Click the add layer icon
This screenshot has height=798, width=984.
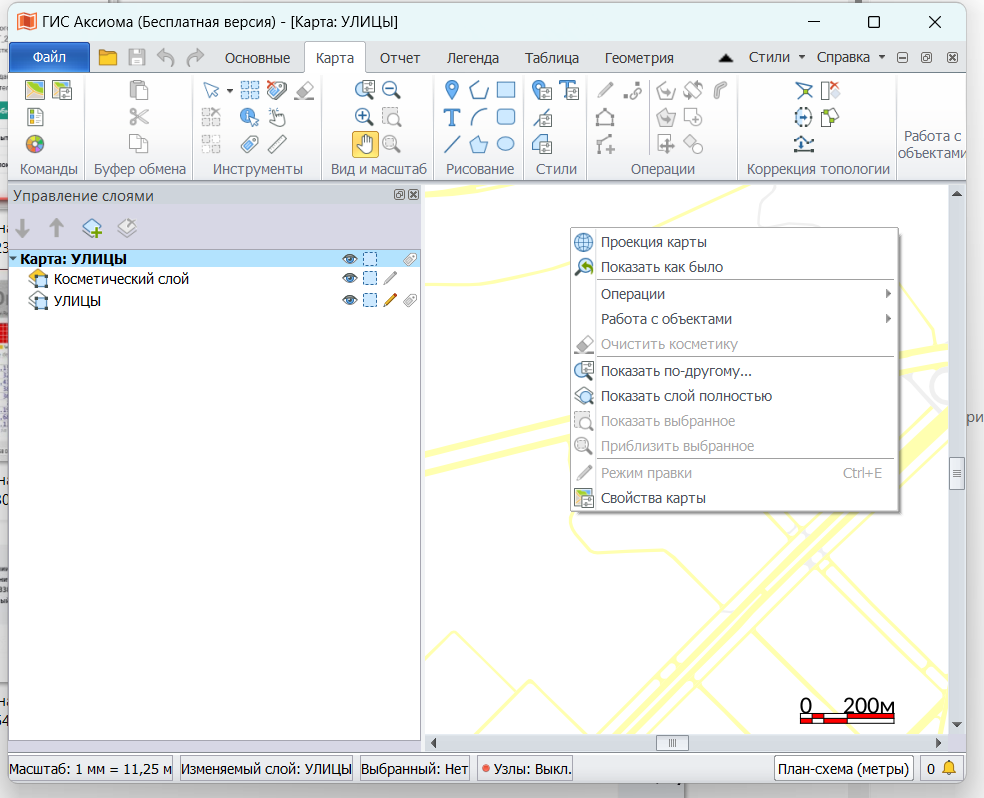[92, 228]
